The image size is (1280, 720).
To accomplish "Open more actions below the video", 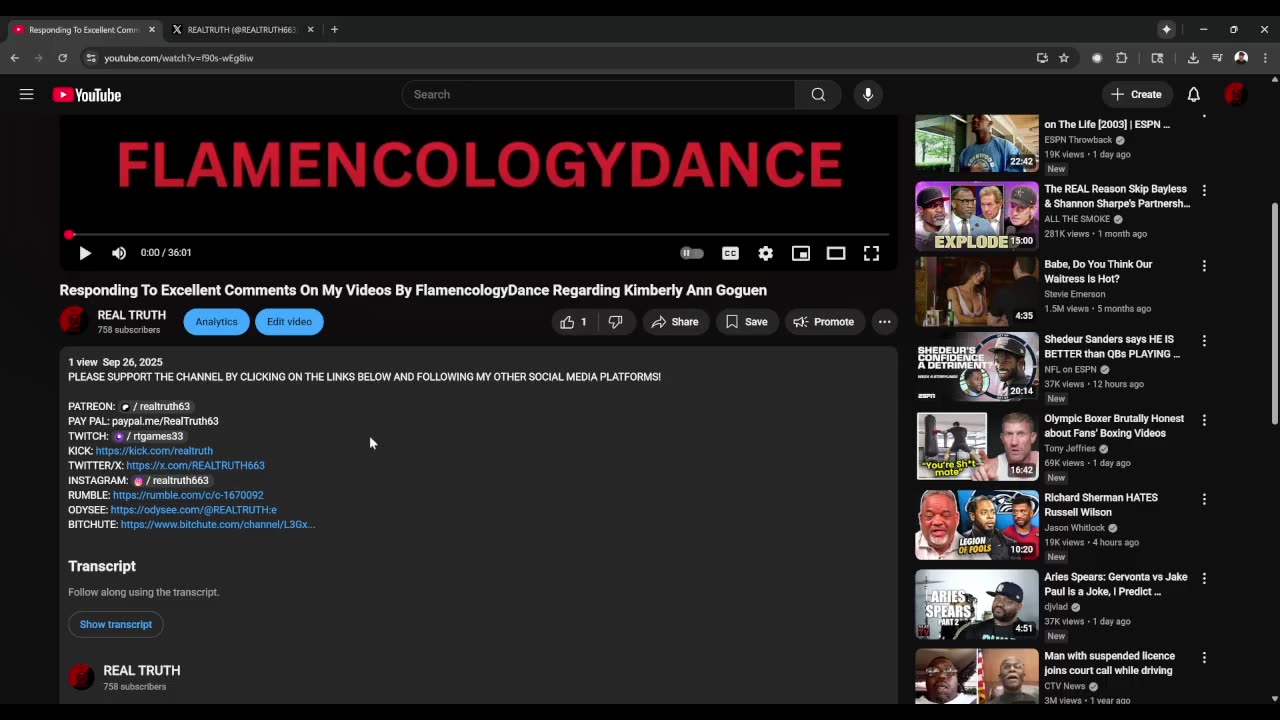I will 884,322.
